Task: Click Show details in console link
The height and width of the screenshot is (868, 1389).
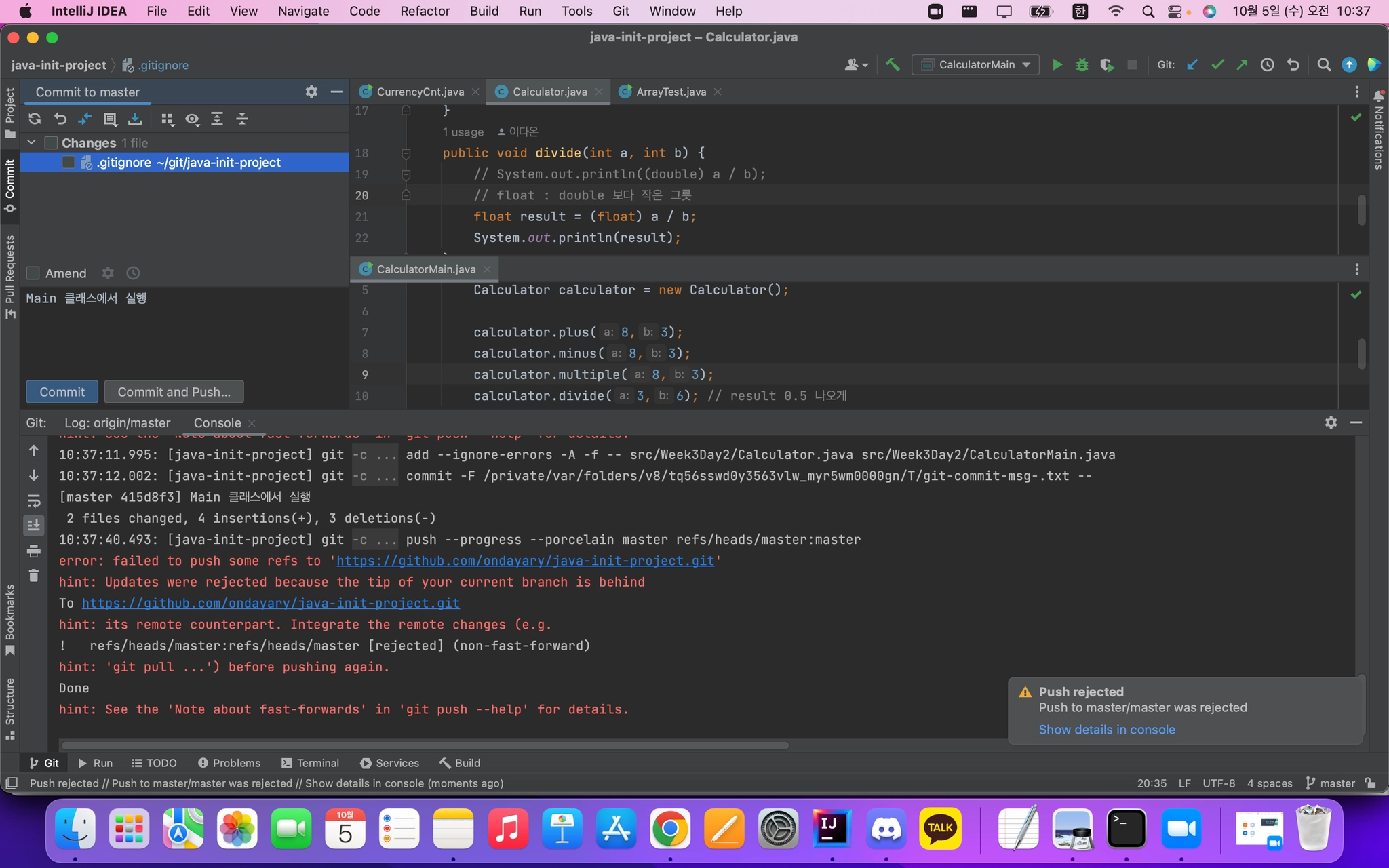Action: [1106, 730]
